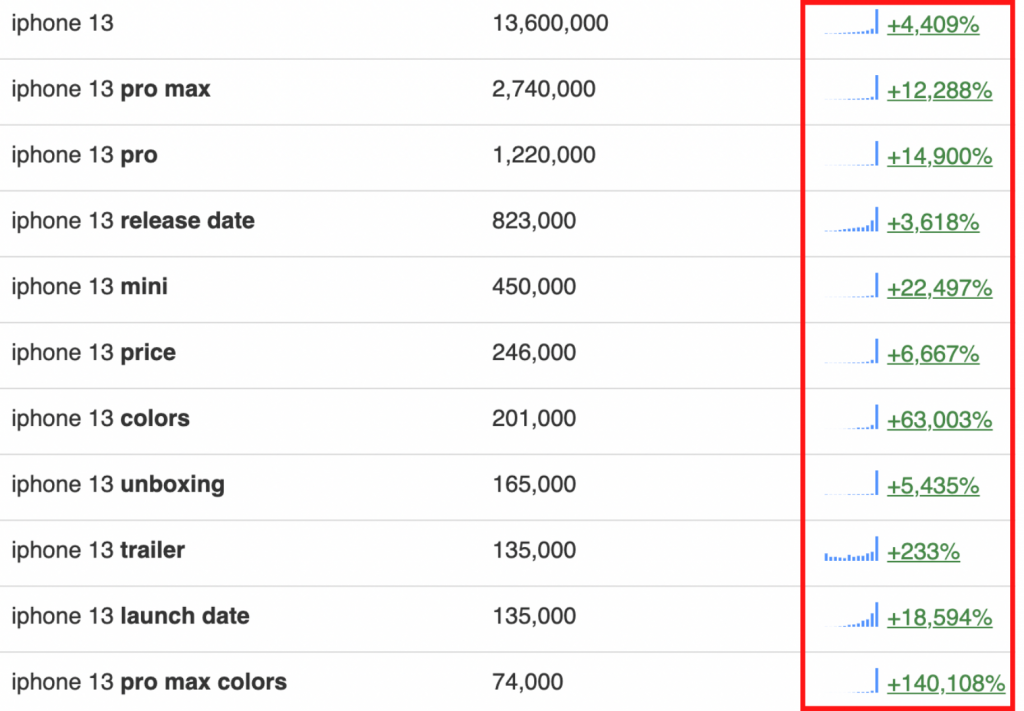Viewport: 1024px width, 711px height.
Task: Click the trend sparkline beside +4,409%
Action: (852, 22)
